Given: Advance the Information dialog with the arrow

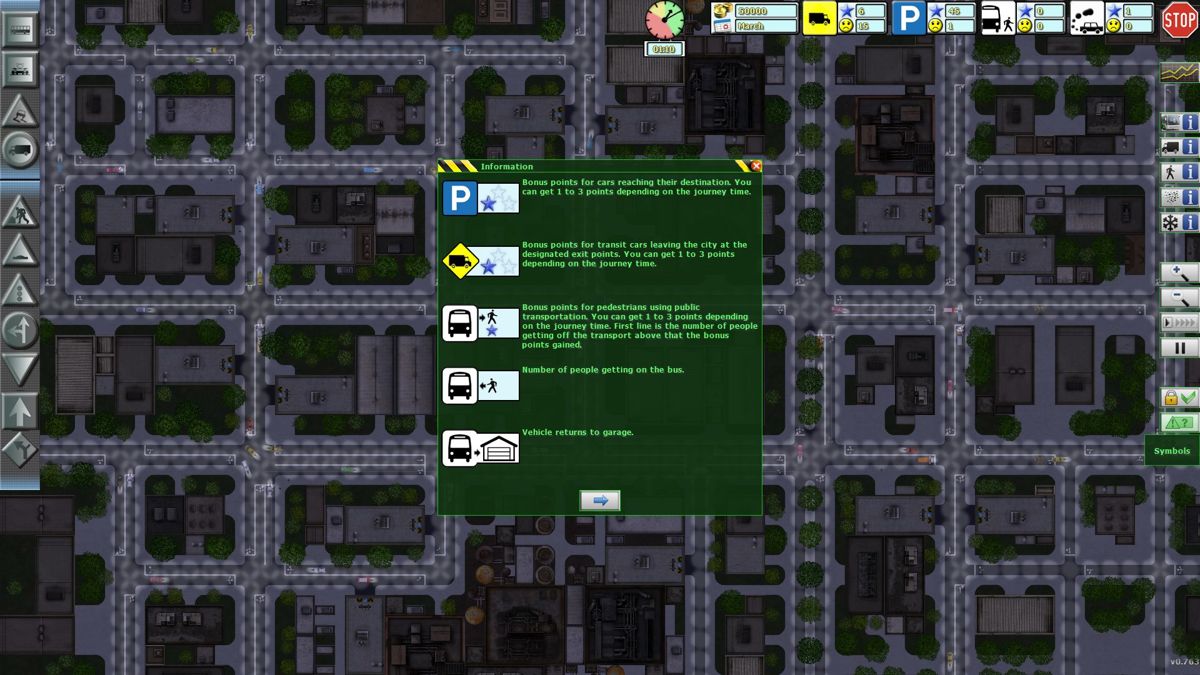Looking at the screenshot, I should [599, 500].
